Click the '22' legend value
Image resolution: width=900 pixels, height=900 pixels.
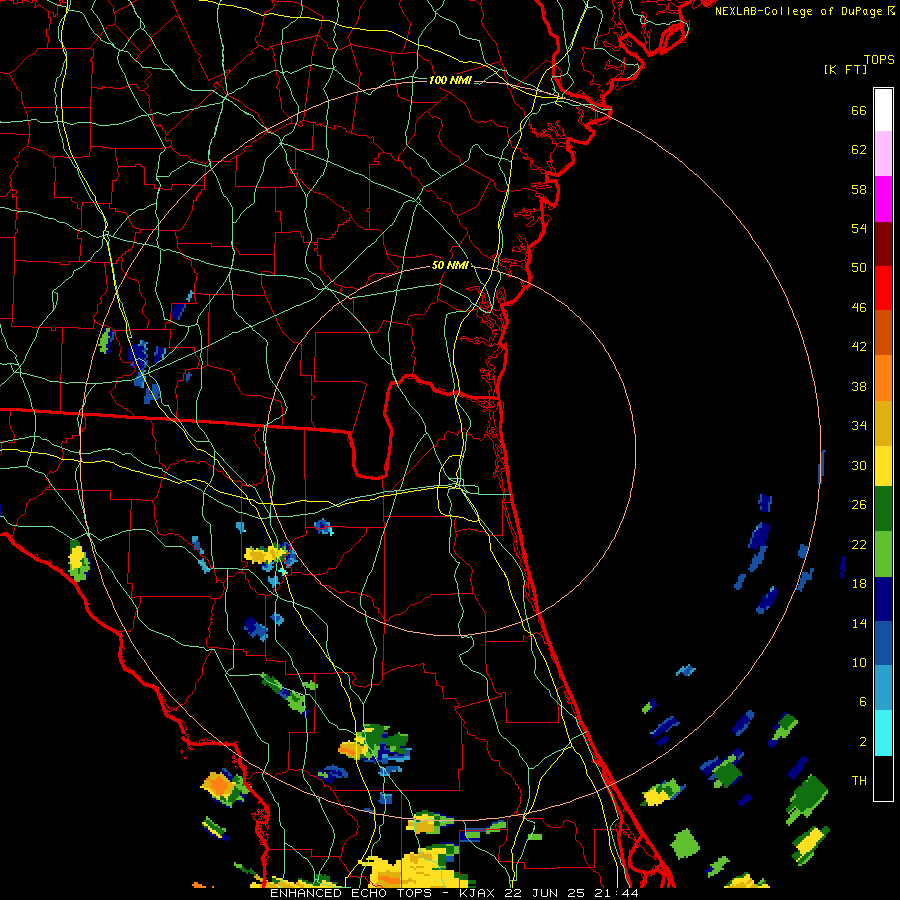coord(859,545)
